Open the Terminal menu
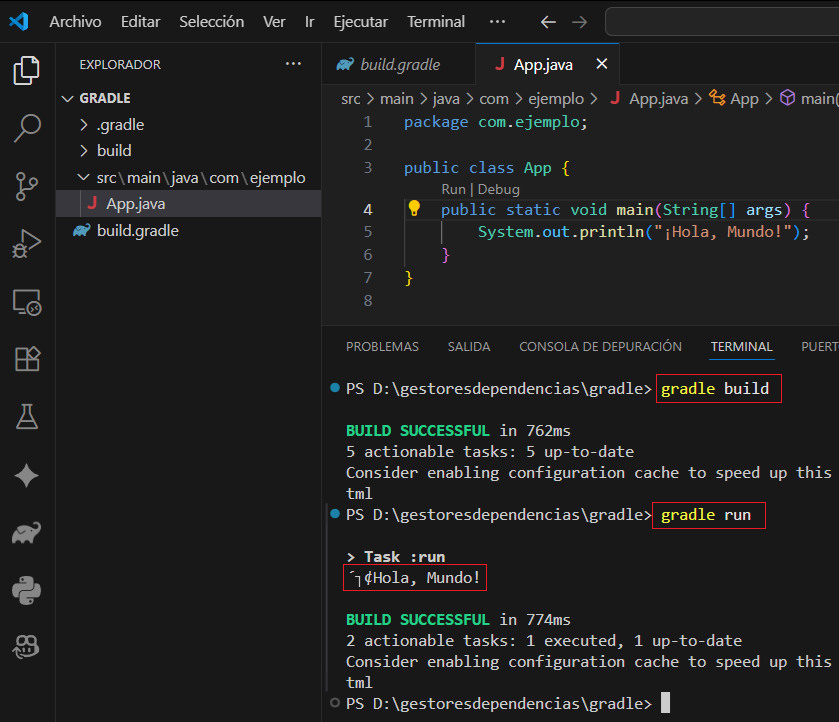The width and height of the screenshot is (839, 722). (x=436, y=21)
